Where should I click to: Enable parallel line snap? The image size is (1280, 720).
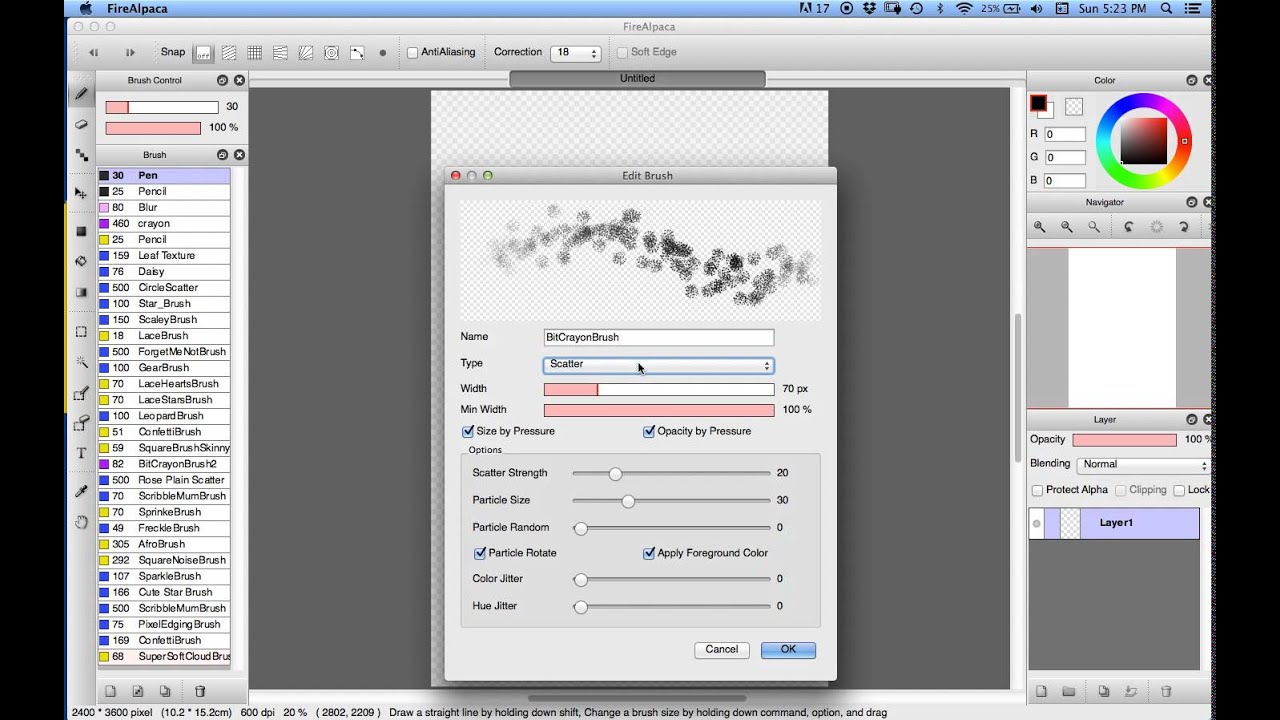point(229,53)
